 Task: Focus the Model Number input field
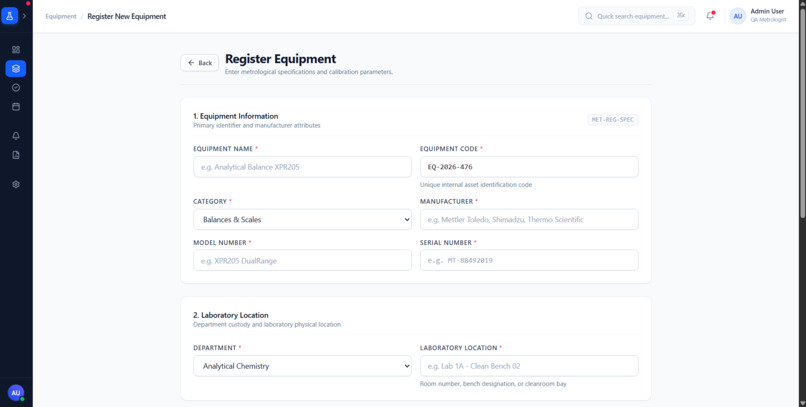click(x=302, y=260)
